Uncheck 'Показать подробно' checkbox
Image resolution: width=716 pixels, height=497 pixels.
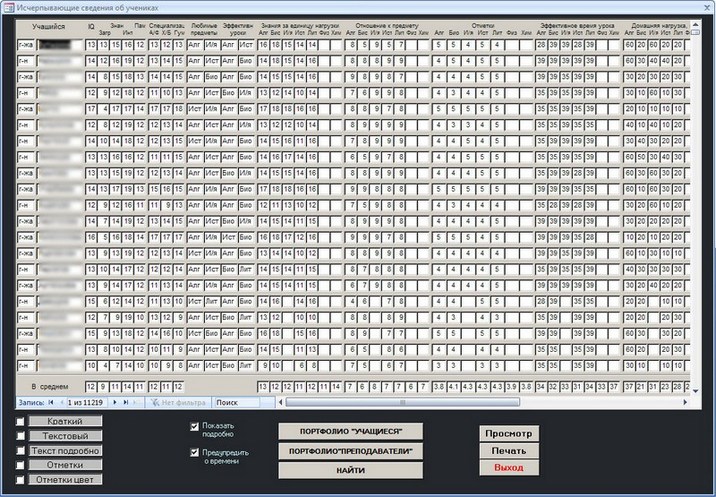click(195, 427)
